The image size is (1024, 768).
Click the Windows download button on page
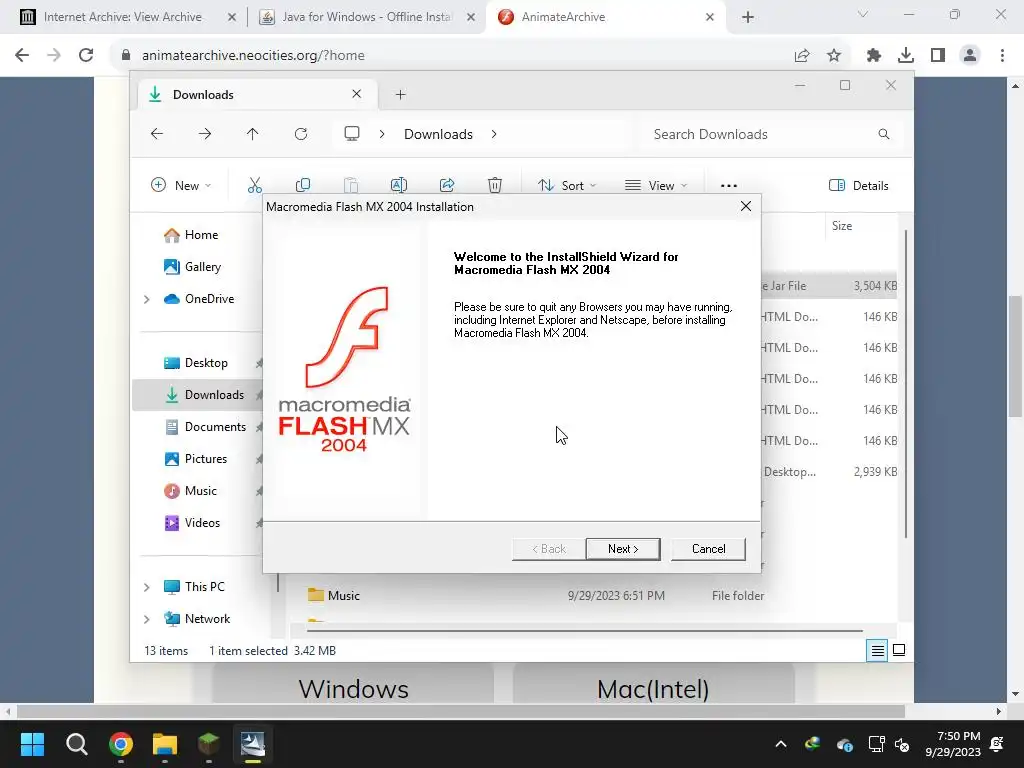pos(353,687)
